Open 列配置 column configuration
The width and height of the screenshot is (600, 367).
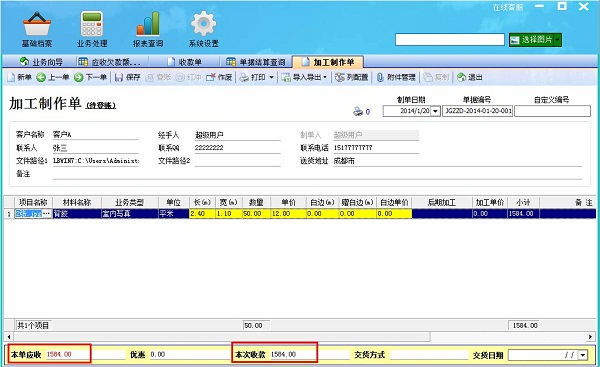[352, 77]
